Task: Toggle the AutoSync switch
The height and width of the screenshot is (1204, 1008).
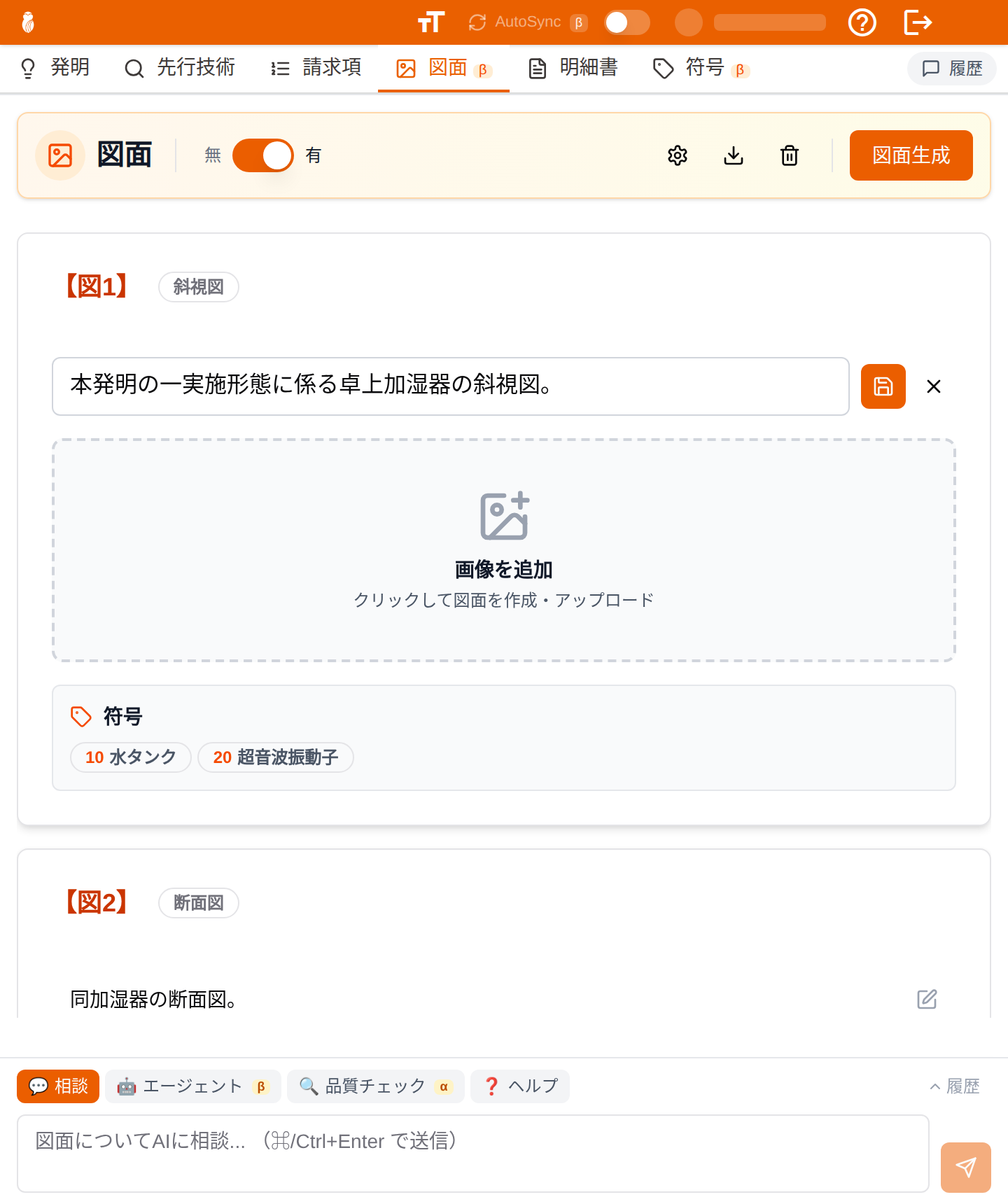Action: click(x=626, y=22)
